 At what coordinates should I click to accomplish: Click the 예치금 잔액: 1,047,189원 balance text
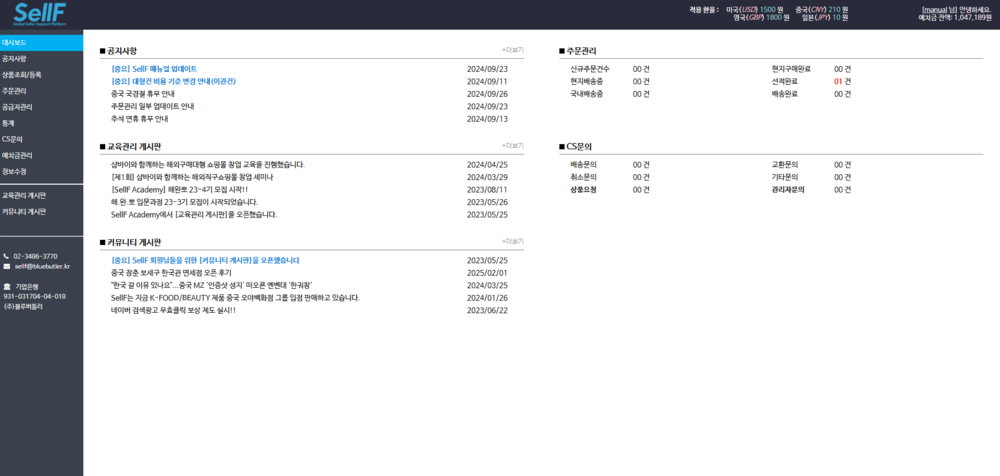[955, 18]
